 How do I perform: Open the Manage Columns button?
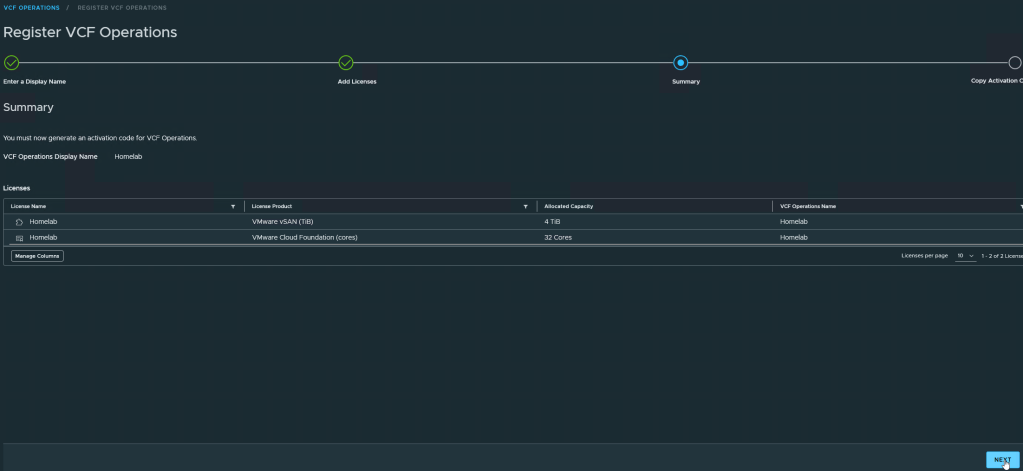pyautogui.click(x=37, y=256)
